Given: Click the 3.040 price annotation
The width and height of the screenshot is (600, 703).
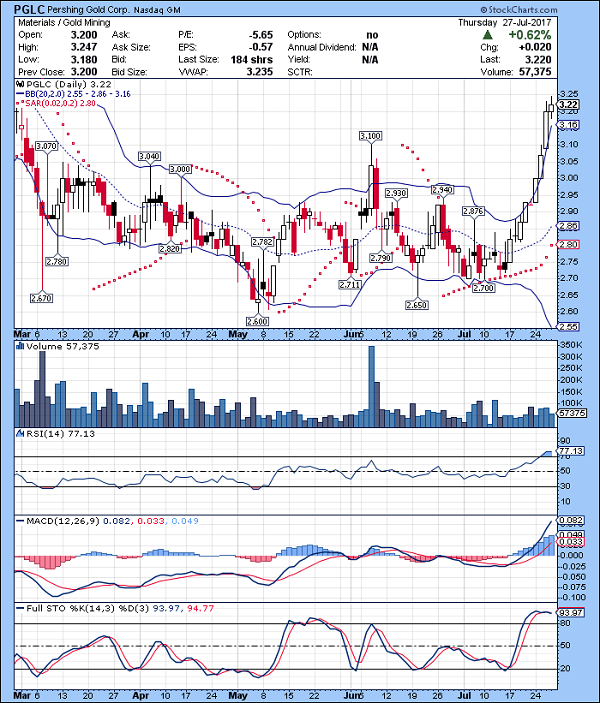Looking at the screenshot, I should (x=149, y=156).
